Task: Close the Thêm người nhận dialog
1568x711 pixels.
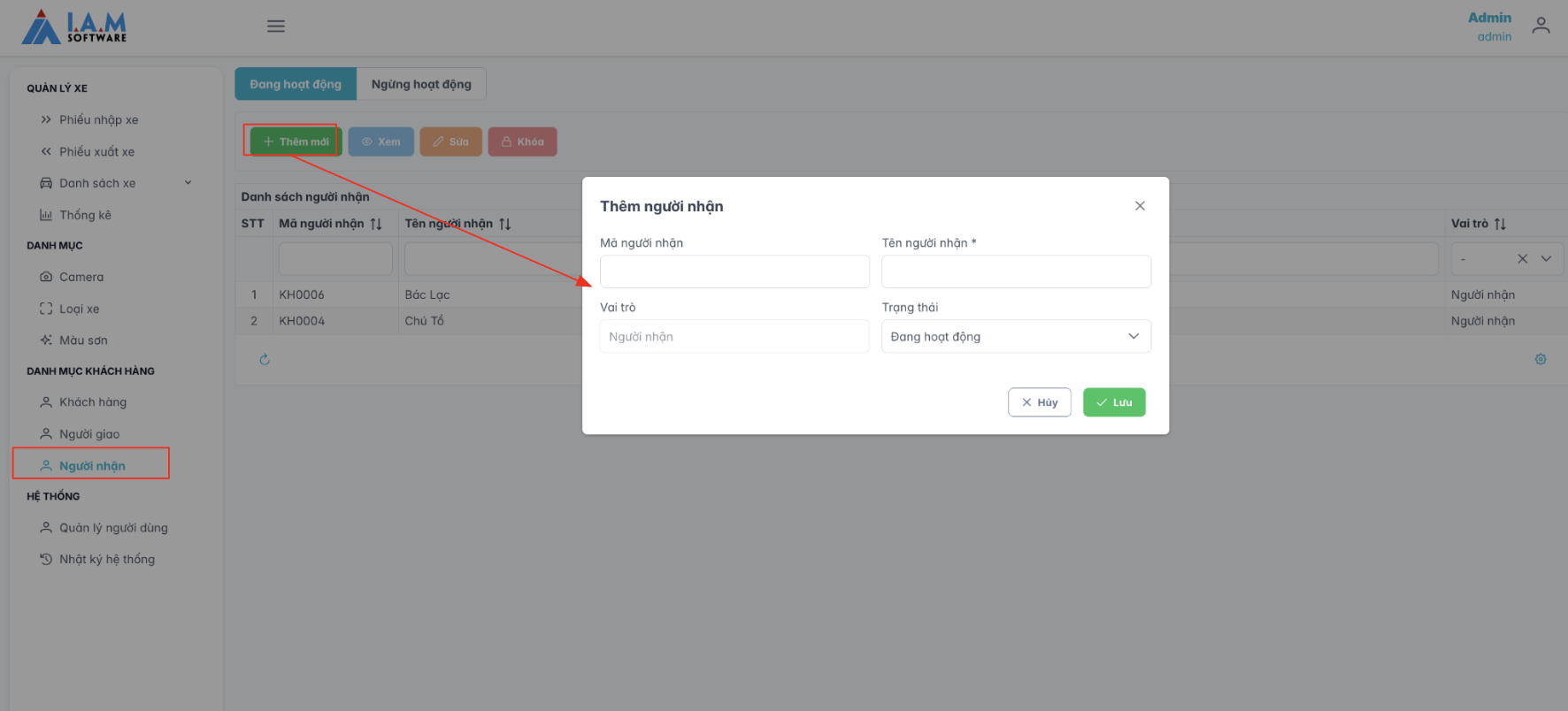Action: tap(1140, 206)
